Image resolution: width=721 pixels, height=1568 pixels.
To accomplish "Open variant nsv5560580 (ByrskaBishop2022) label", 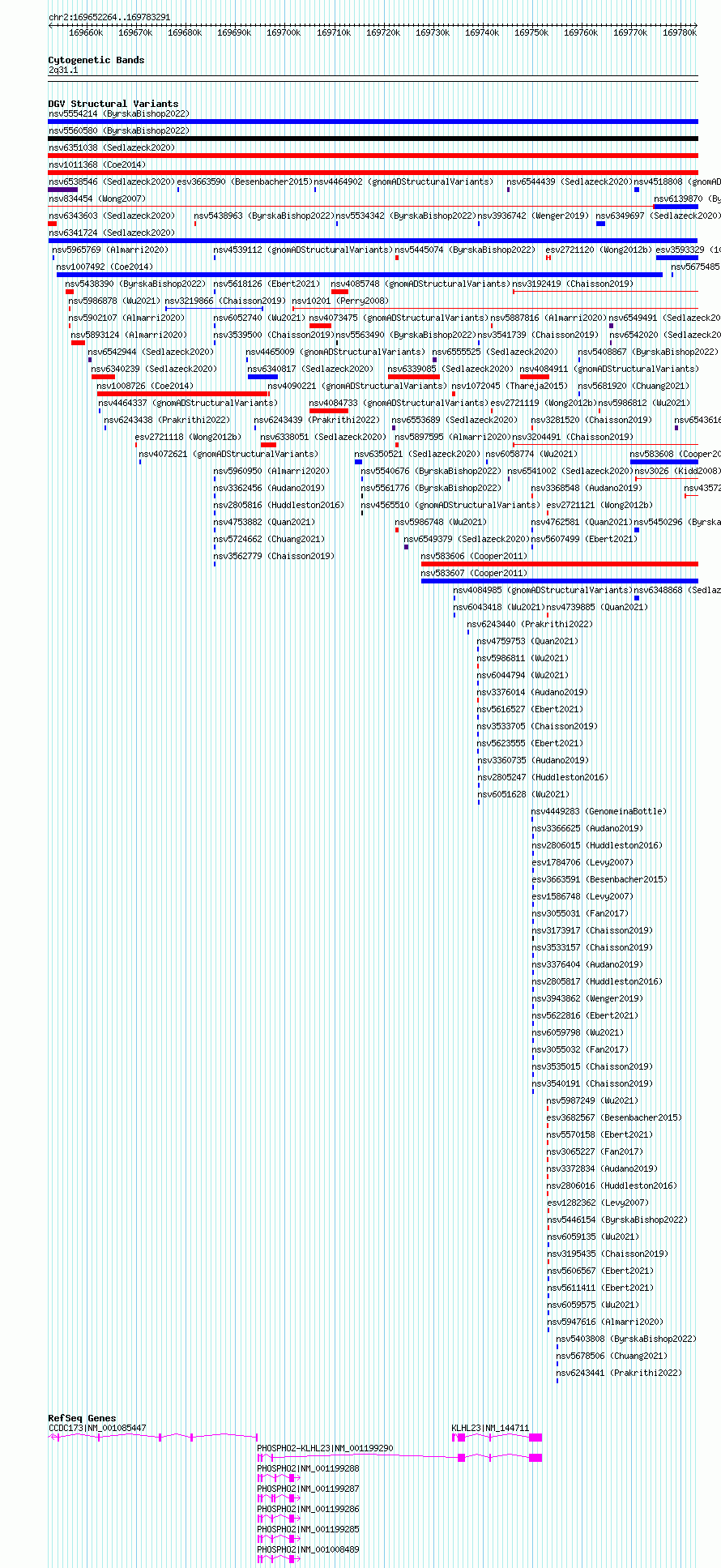I will 119,130.
